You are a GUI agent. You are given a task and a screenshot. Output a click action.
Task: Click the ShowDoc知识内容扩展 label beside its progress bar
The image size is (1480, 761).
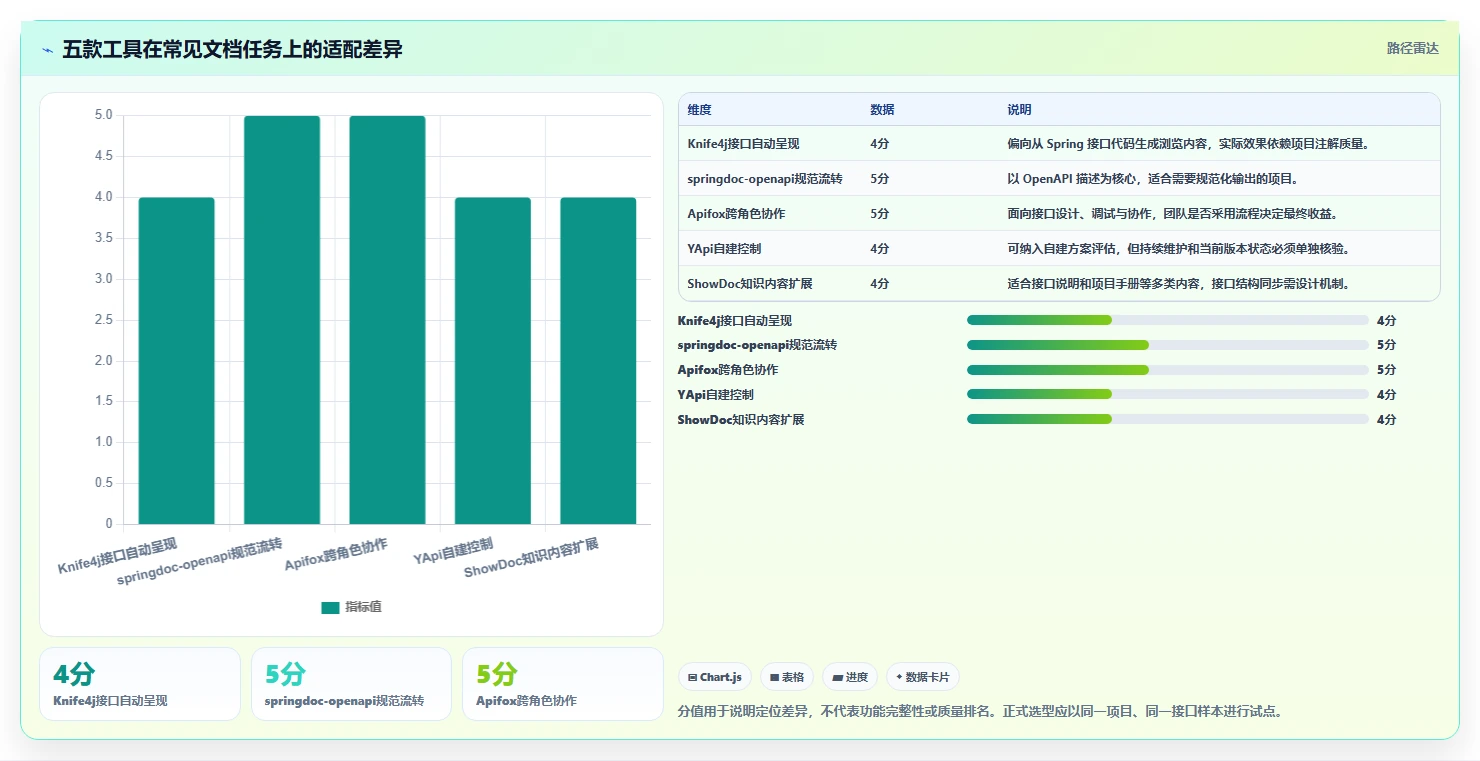(741, 420)
